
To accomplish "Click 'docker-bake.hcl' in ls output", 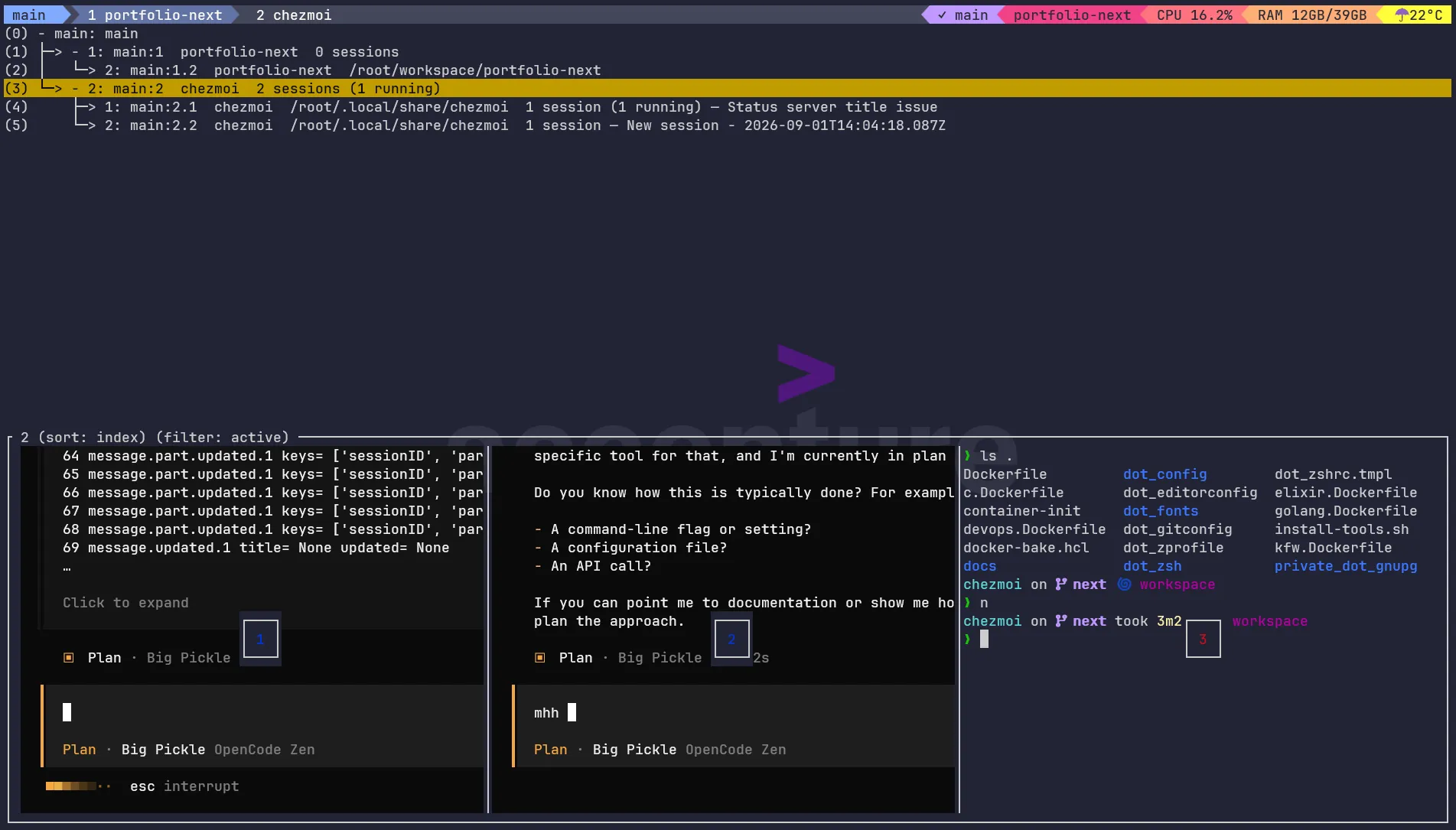I will click(1026, 548).
